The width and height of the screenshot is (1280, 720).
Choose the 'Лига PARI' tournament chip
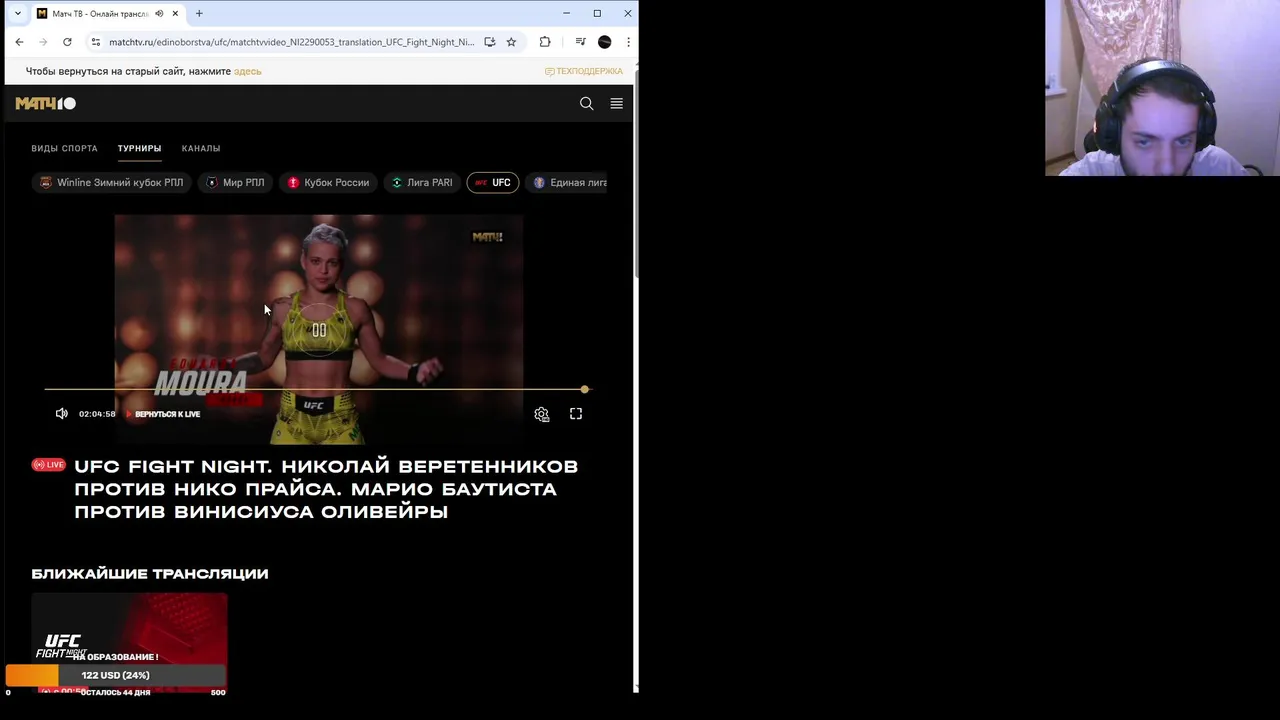[x=421, y=182]
